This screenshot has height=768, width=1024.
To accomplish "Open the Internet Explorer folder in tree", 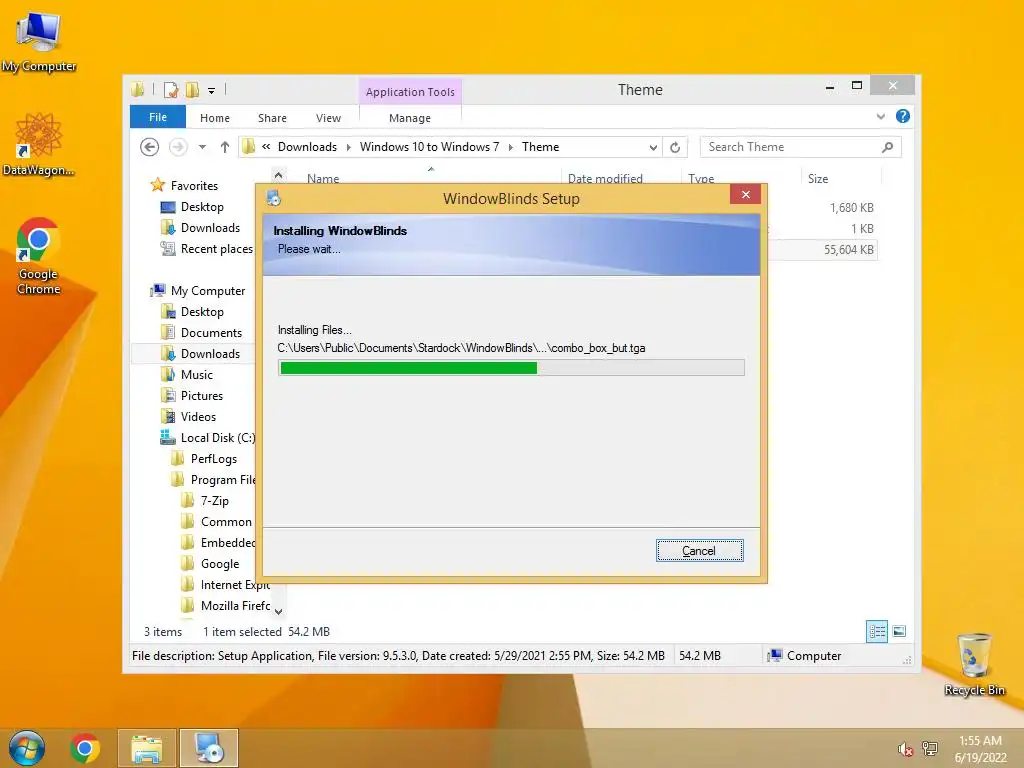I will pos(234,584).
